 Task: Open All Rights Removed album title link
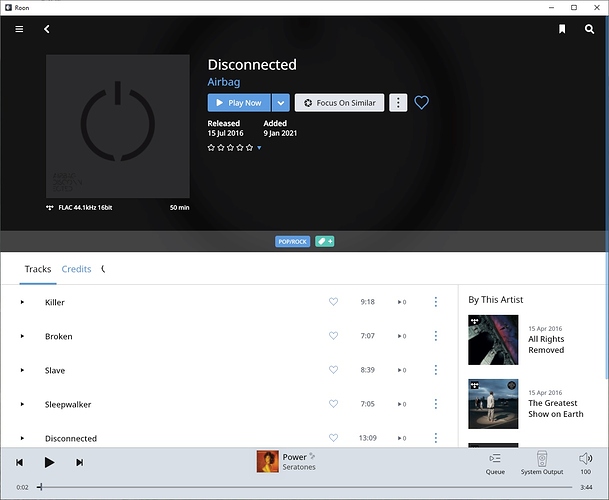coord(546,345)
